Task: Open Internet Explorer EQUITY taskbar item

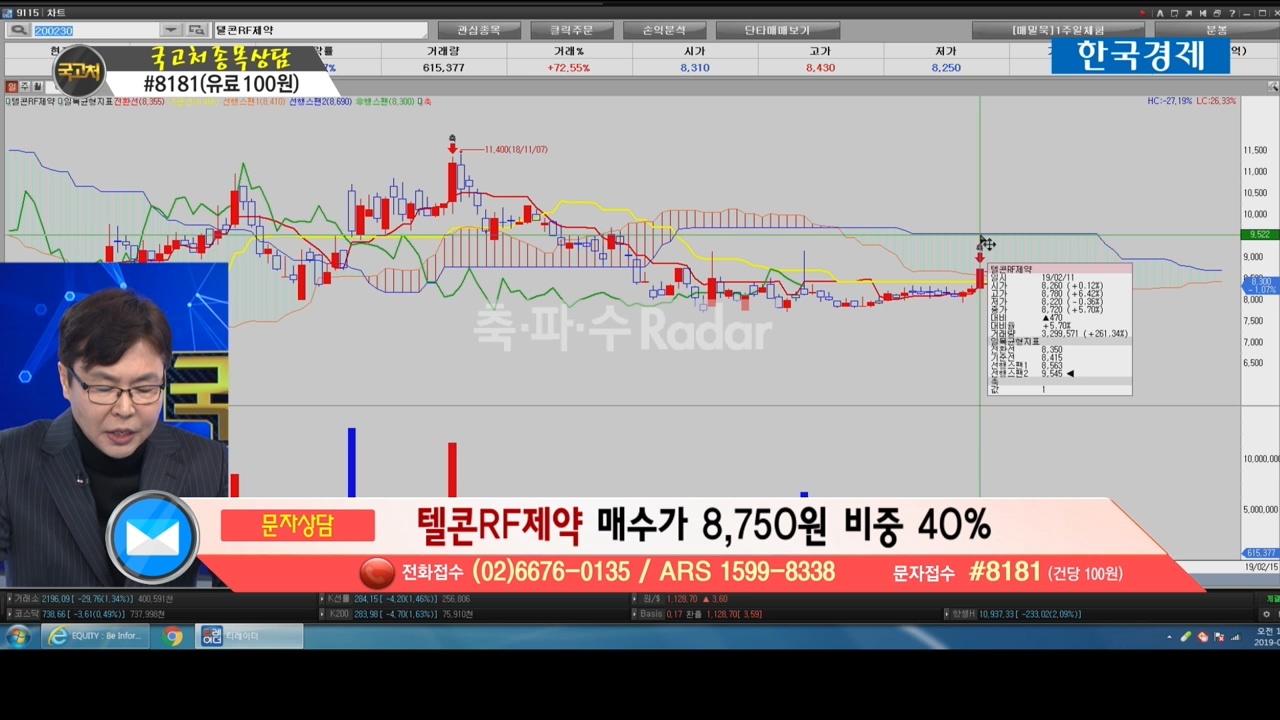Action: pos(97,636)
